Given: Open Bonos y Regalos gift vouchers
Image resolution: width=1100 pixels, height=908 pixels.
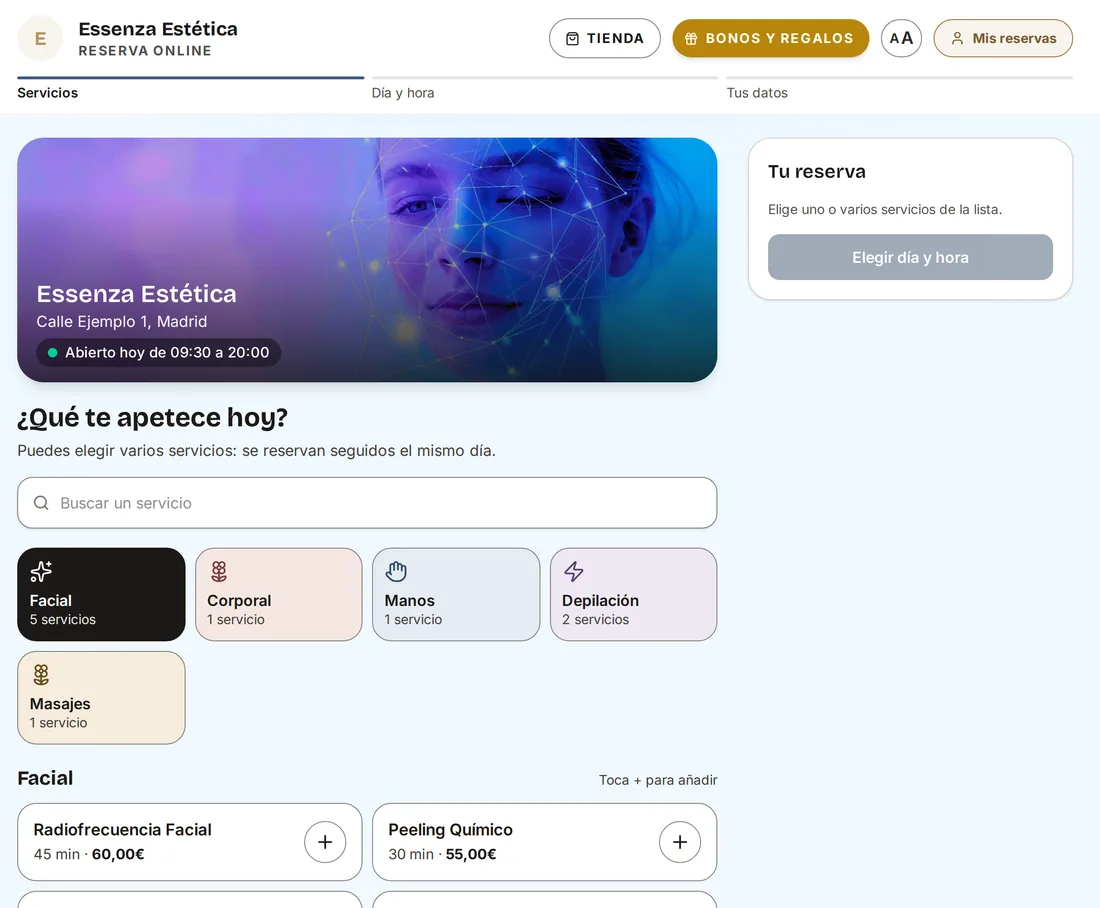Looking at the screenshot, I should 770,39.
